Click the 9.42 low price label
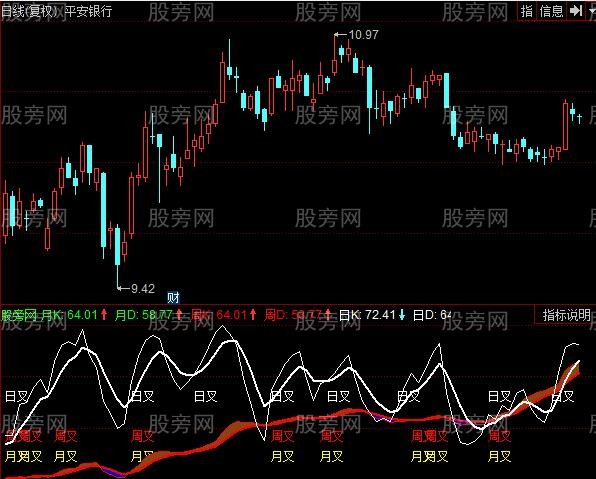This screenshot has height=479, width=596. pos(143,289)
